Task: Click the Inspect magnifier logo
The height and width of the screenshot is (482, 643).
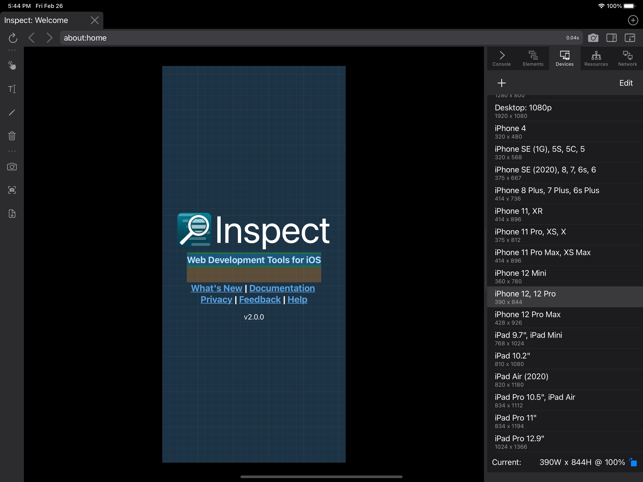Action: 194,229
